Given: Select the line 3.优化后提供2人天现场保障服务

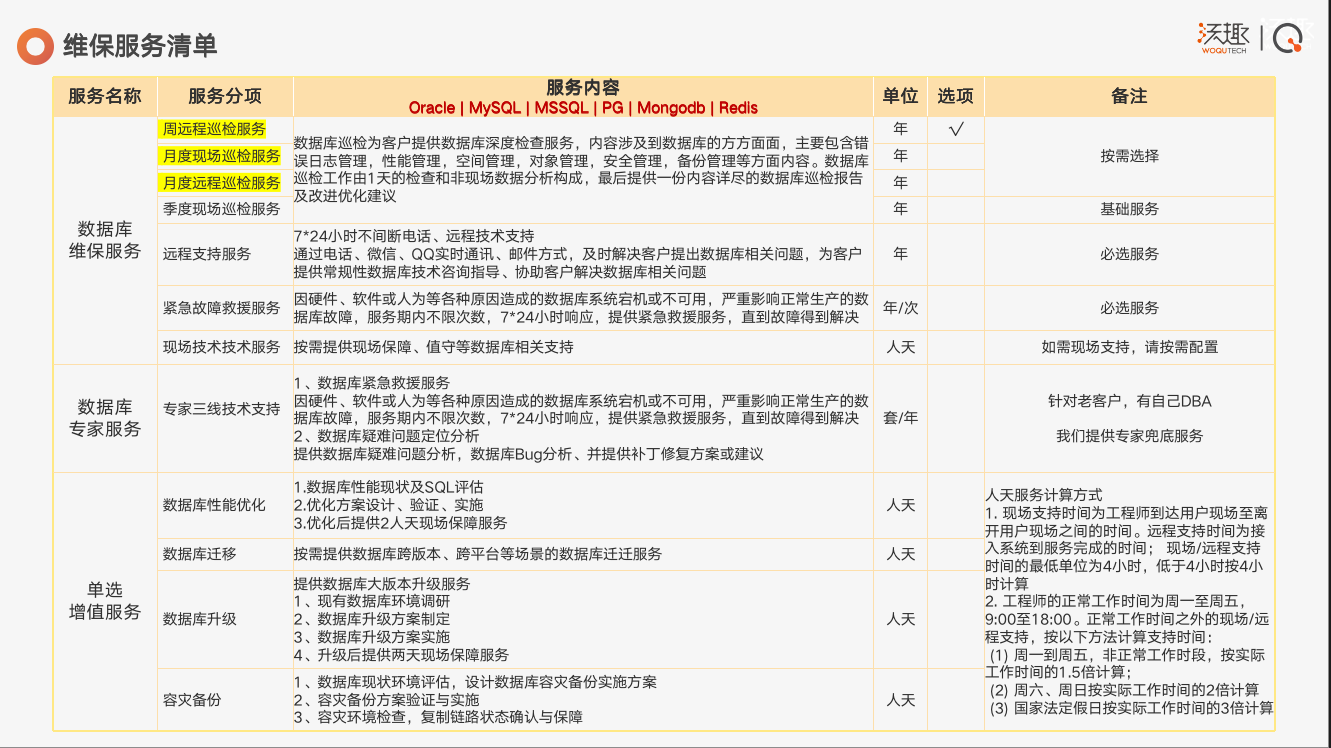Looking at the screenshot, I should pyautogui.click(x=400, y=523).
